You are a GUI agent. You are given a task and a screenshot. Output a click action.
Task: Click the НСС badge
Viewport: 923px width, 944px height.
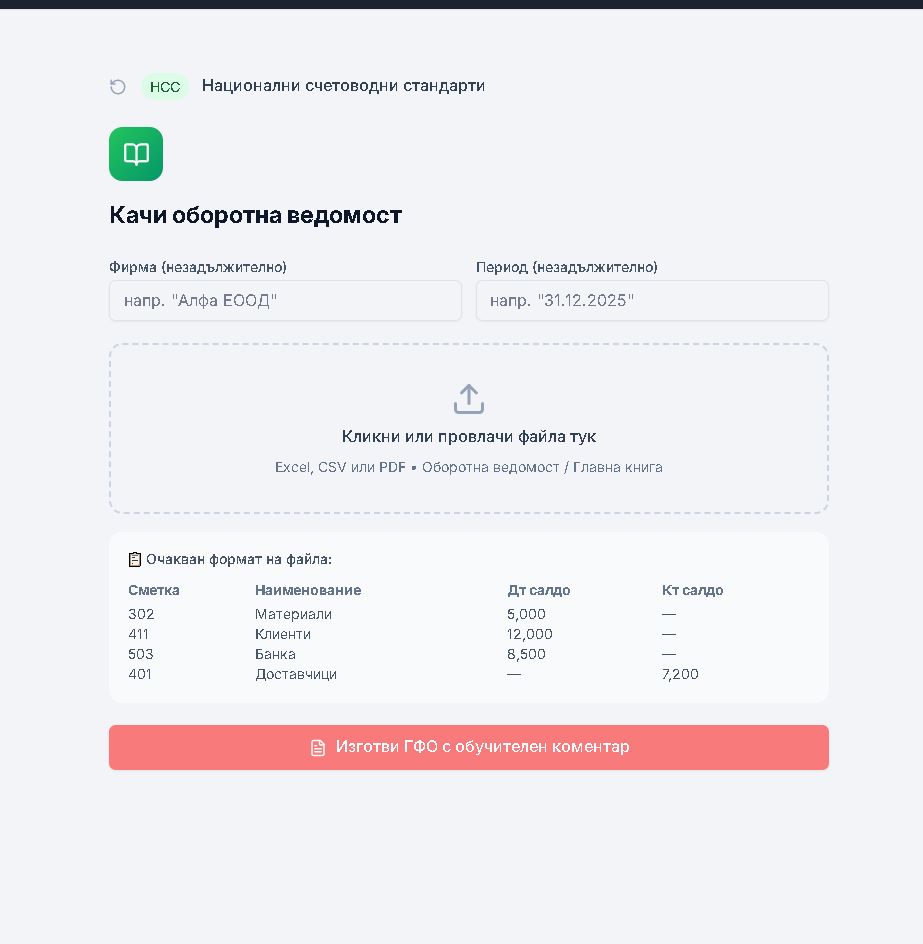[165, 87]
